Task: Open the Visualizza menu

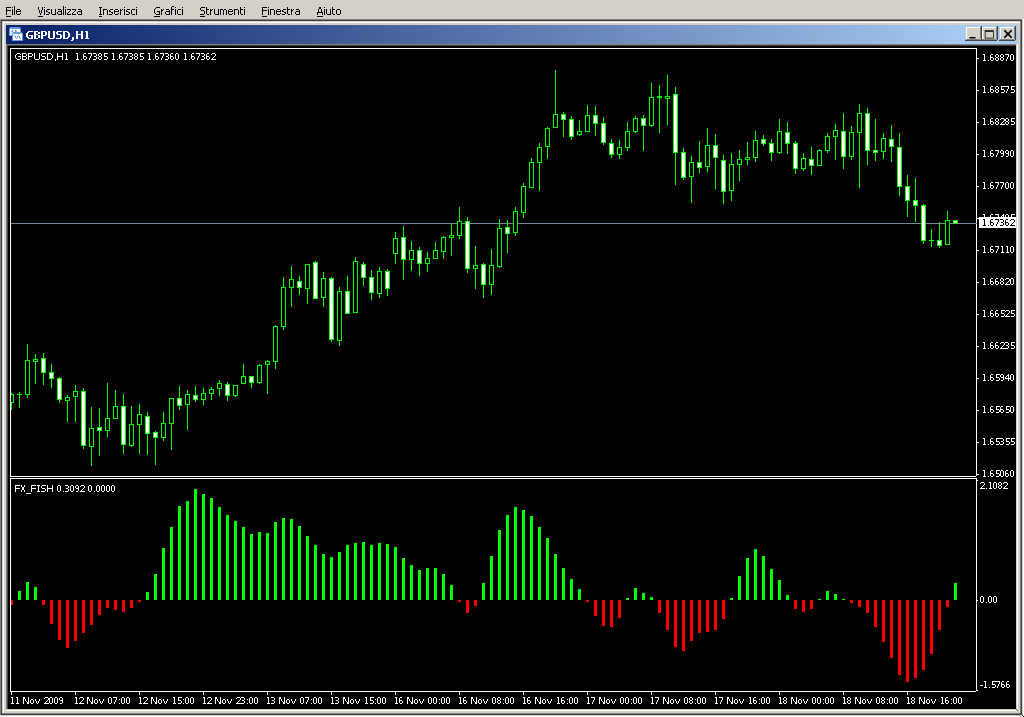Action: pyautogui.click(x=60, y=11)
